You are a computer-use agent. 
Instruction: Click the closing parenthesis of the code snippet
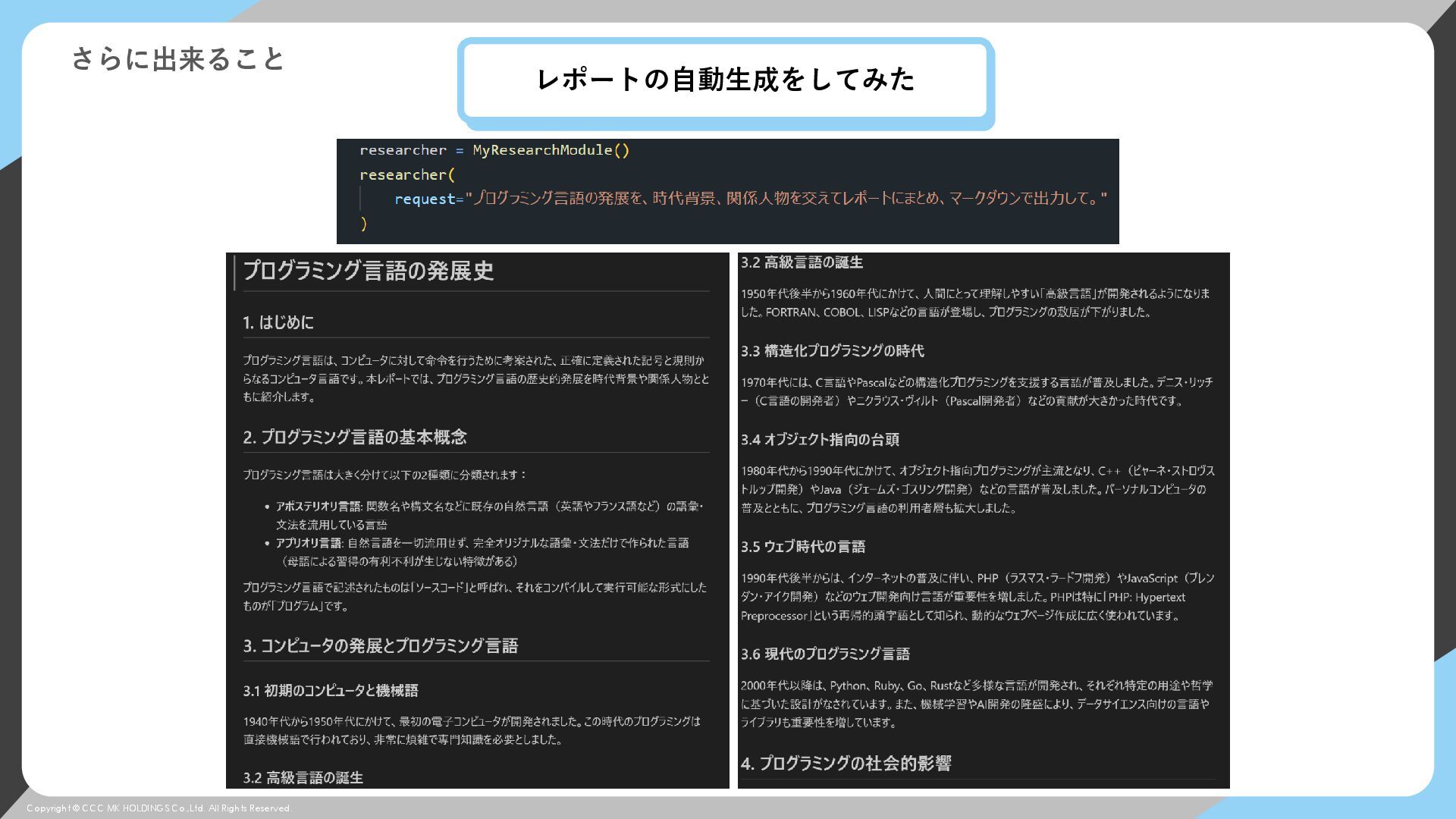(x=364, y=224)
